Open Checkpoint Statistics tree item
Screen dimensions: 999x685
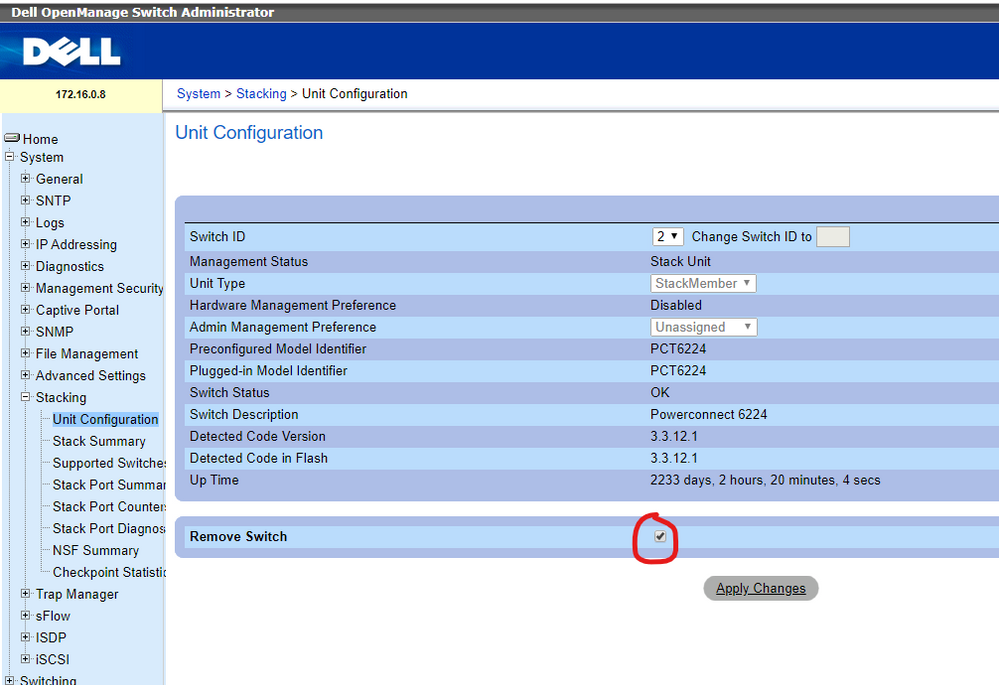pos(109,572)
